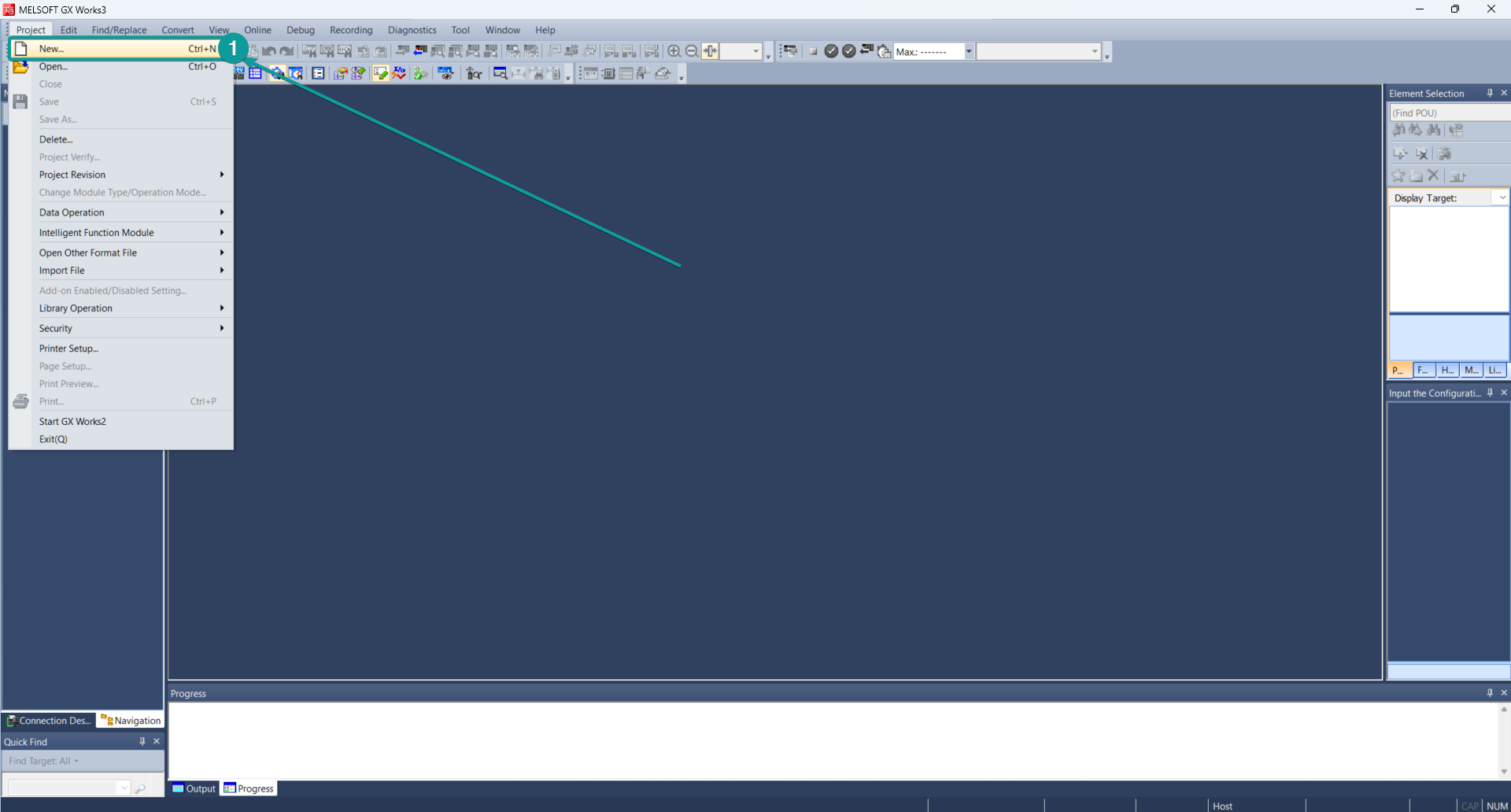Image resolution: width=1511 pixels, height=812 pixels.
Task: Switch to the Navigation tab
Action: pyautogui.click(x=131, y=721)
